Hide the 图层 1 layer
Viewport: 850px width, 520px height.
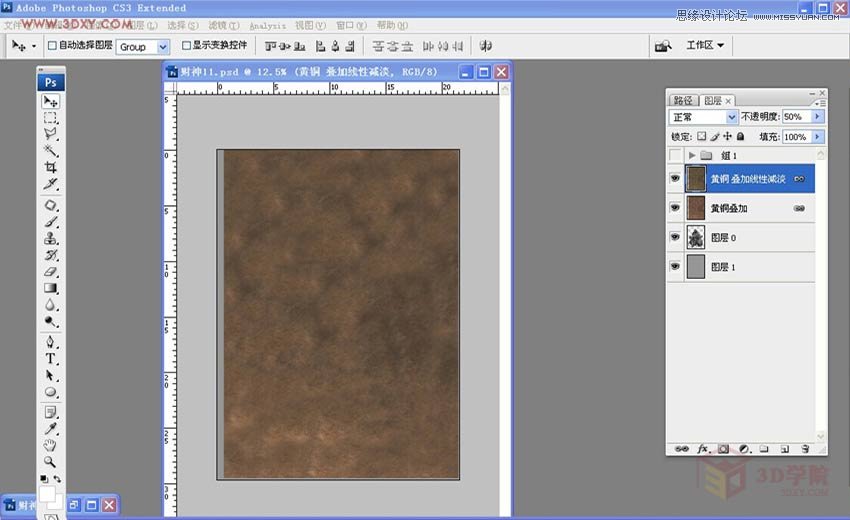coord(675,266)
